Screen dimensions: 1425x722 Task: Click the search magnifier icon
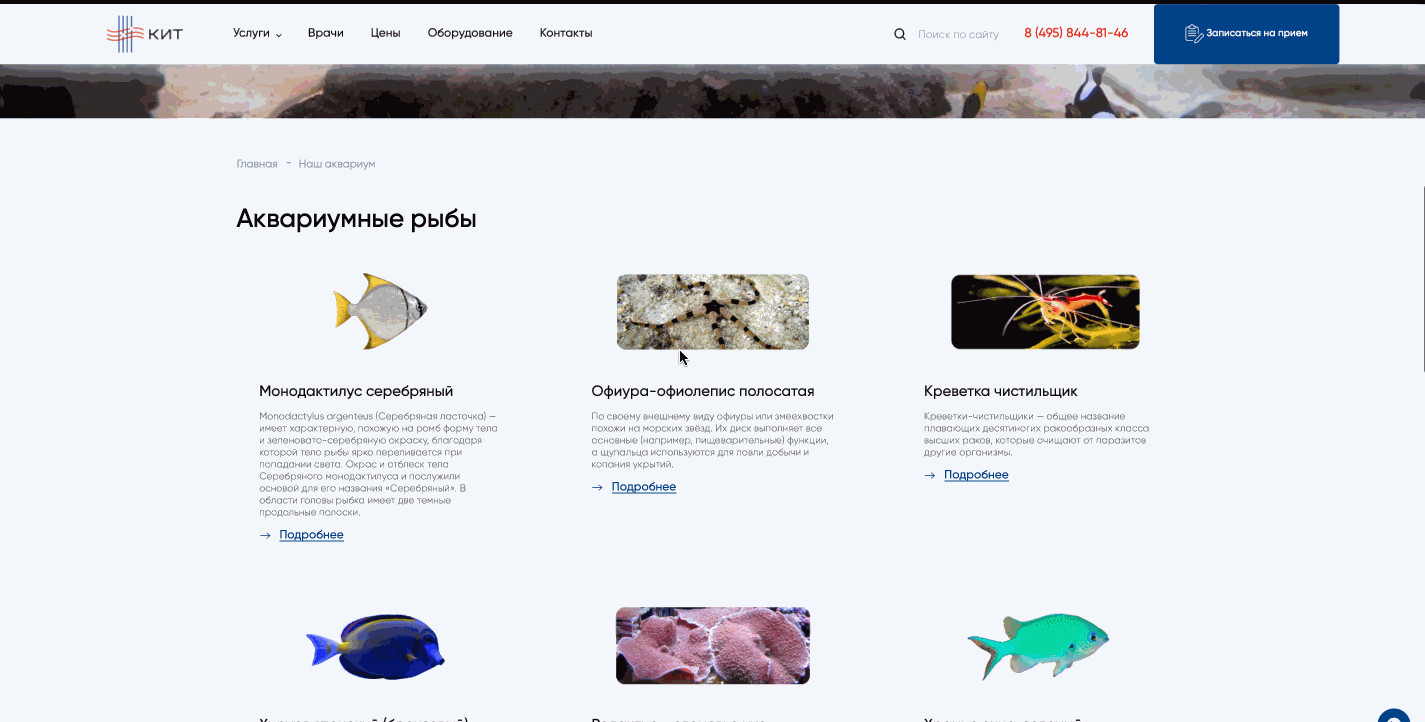click(899, 34)
